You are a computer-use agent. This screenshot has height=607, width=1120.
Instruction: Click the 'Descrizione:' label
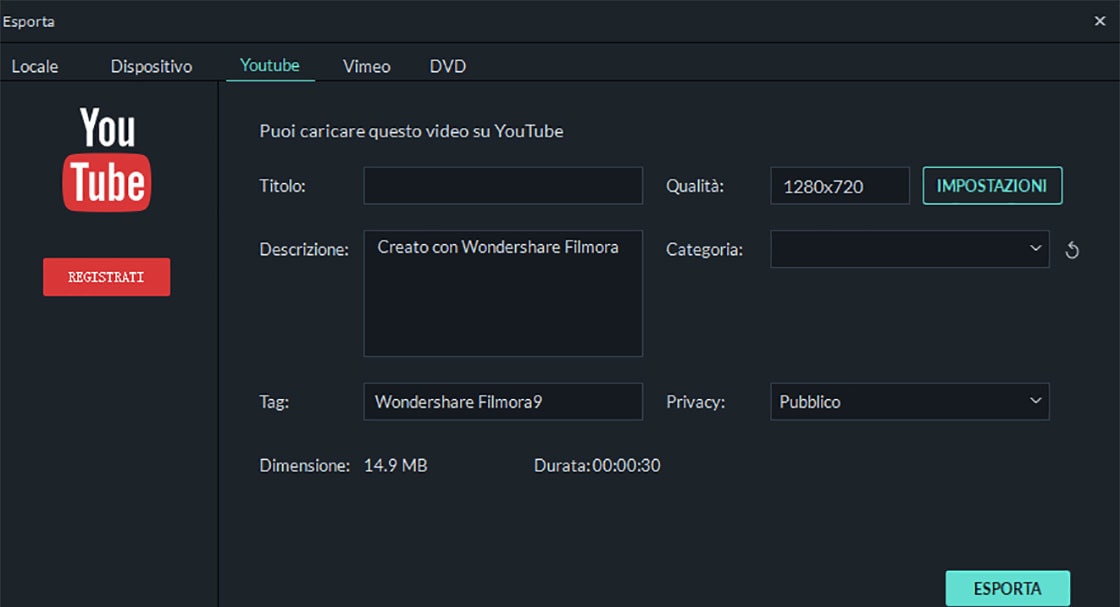point(304,250)
